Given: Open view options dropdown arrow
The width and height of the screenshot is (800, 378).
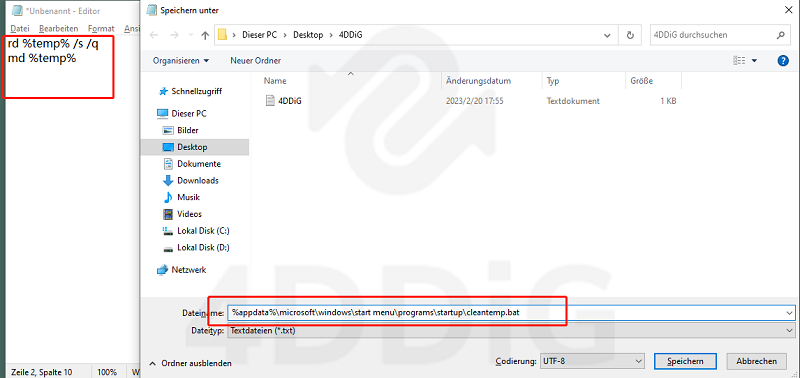Looking at the screenshot, I should click(x=754, y=61).
